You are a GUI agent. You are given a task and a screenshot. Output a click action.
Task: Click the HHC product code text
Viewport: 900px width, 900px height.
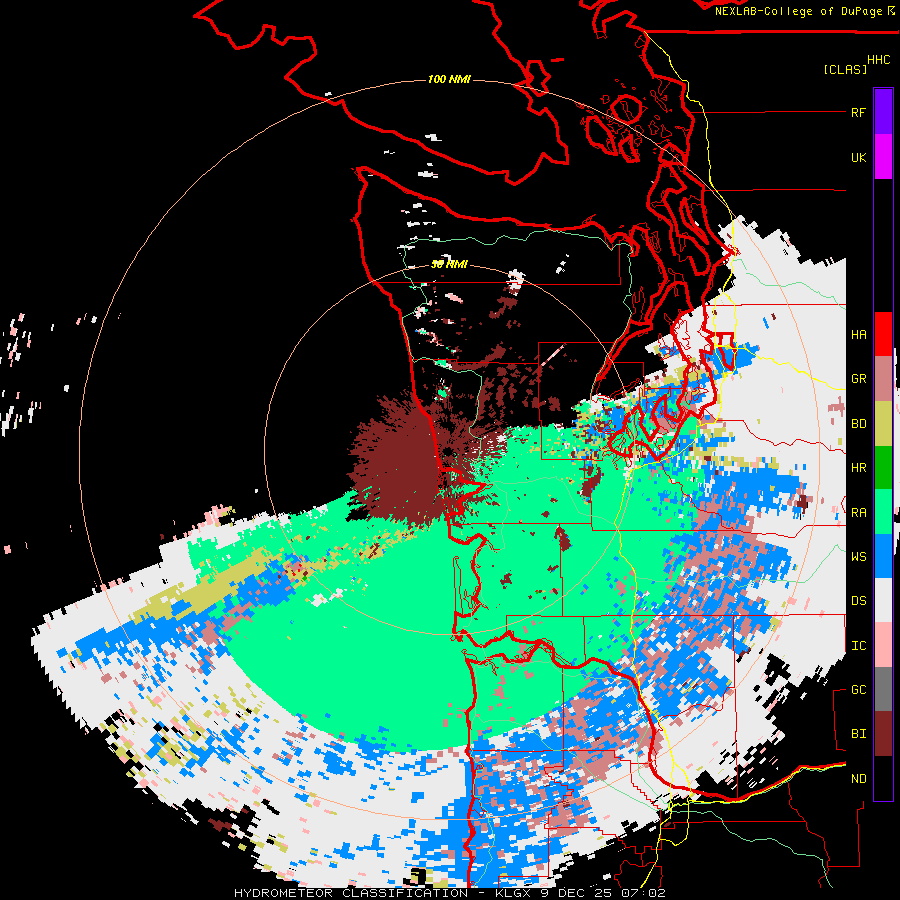point(879,60)
